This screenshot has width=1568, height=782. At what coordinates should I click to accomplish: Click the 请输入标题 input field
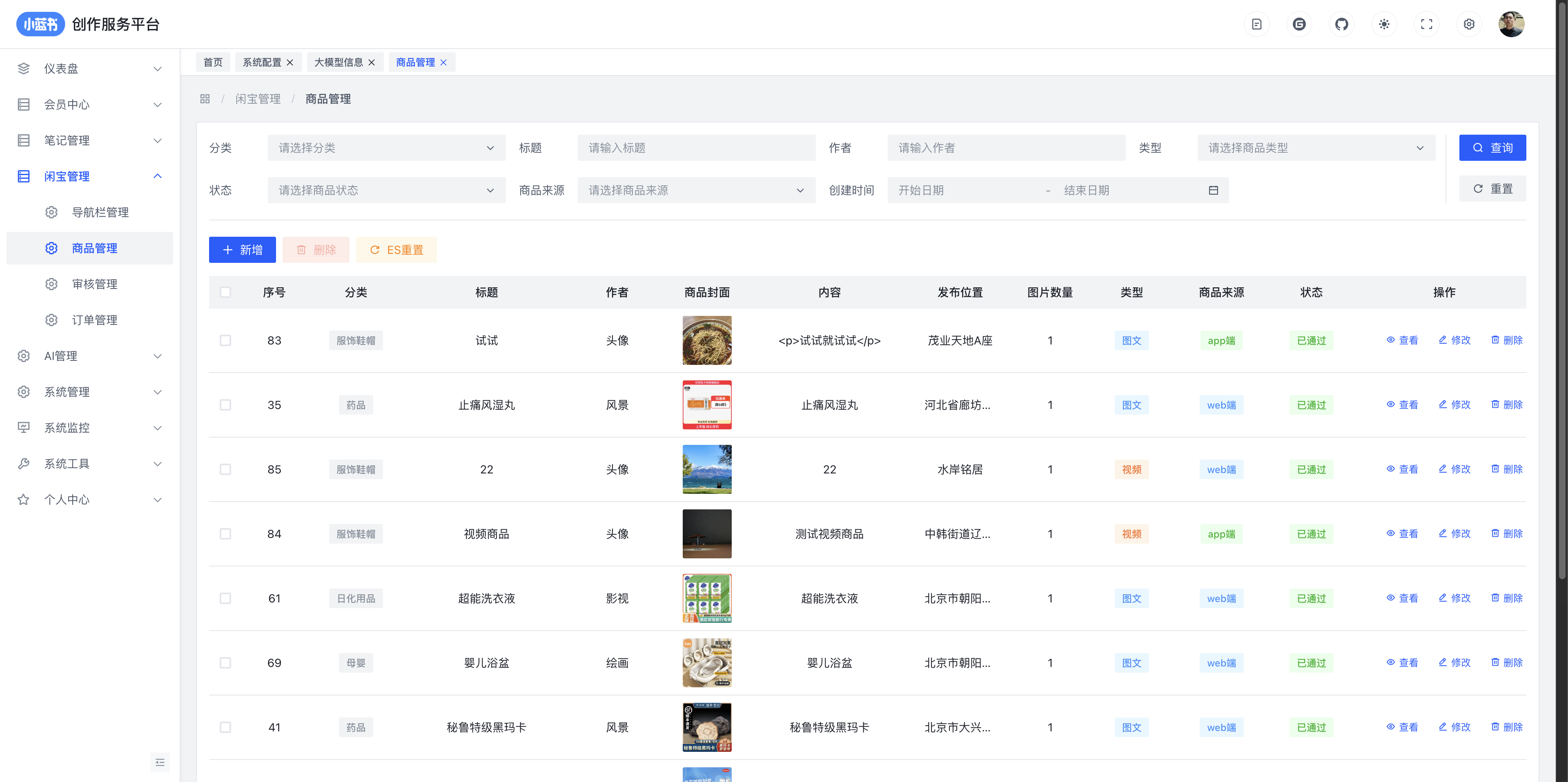[x=696, y=148]
